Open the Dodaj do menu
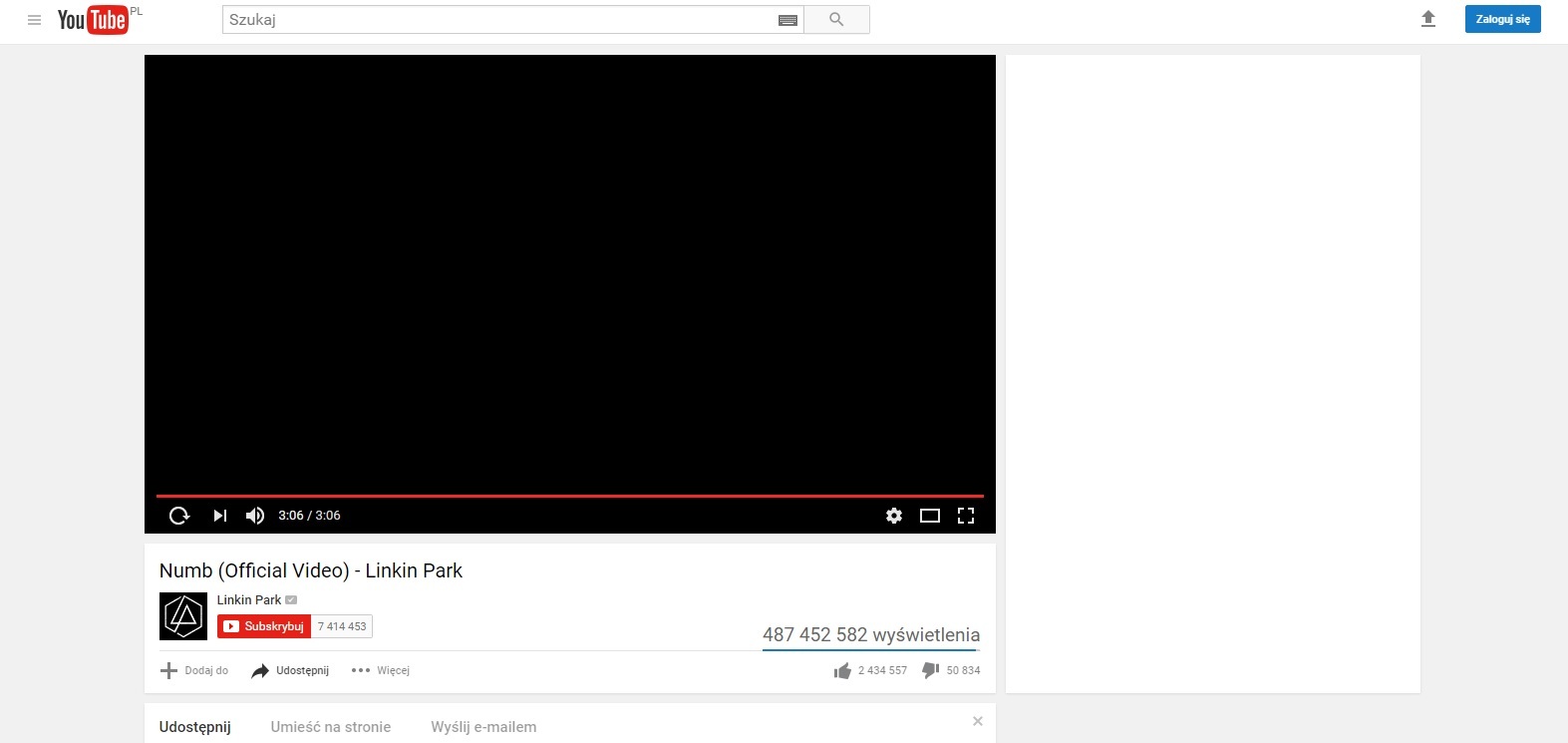1568x743 pixels. [194, 670]
